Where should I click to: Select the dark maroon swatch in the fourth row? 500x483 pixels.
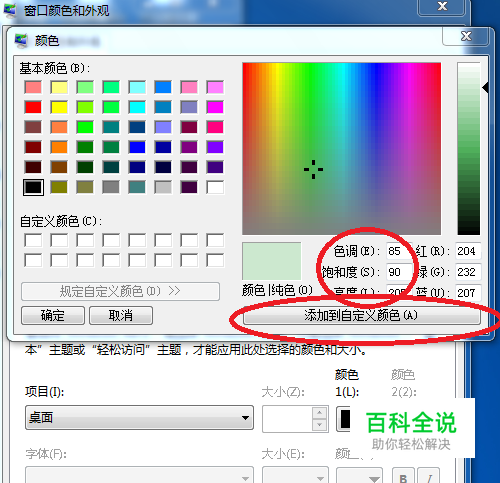[33, 147]
